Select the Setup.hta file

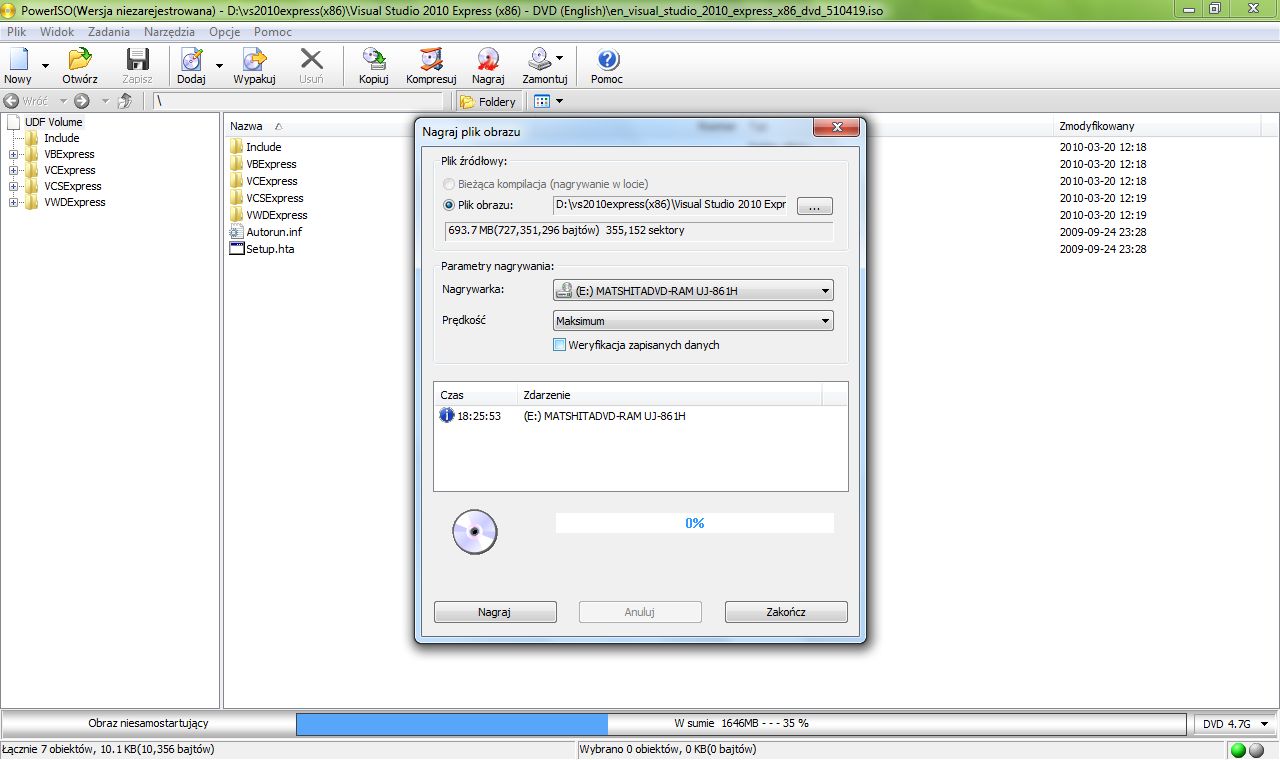click(261, 249)
